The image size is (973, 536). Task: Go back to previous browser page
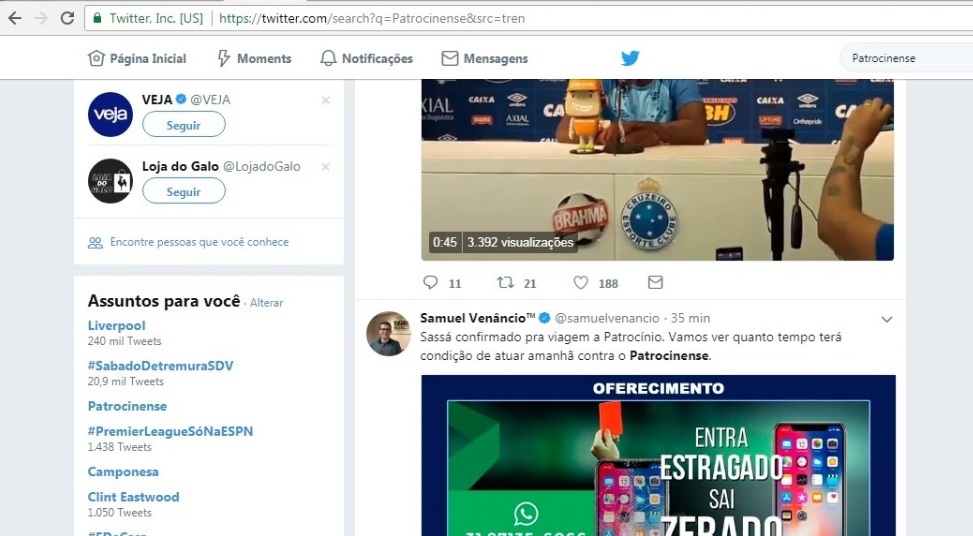click(15, 18)
